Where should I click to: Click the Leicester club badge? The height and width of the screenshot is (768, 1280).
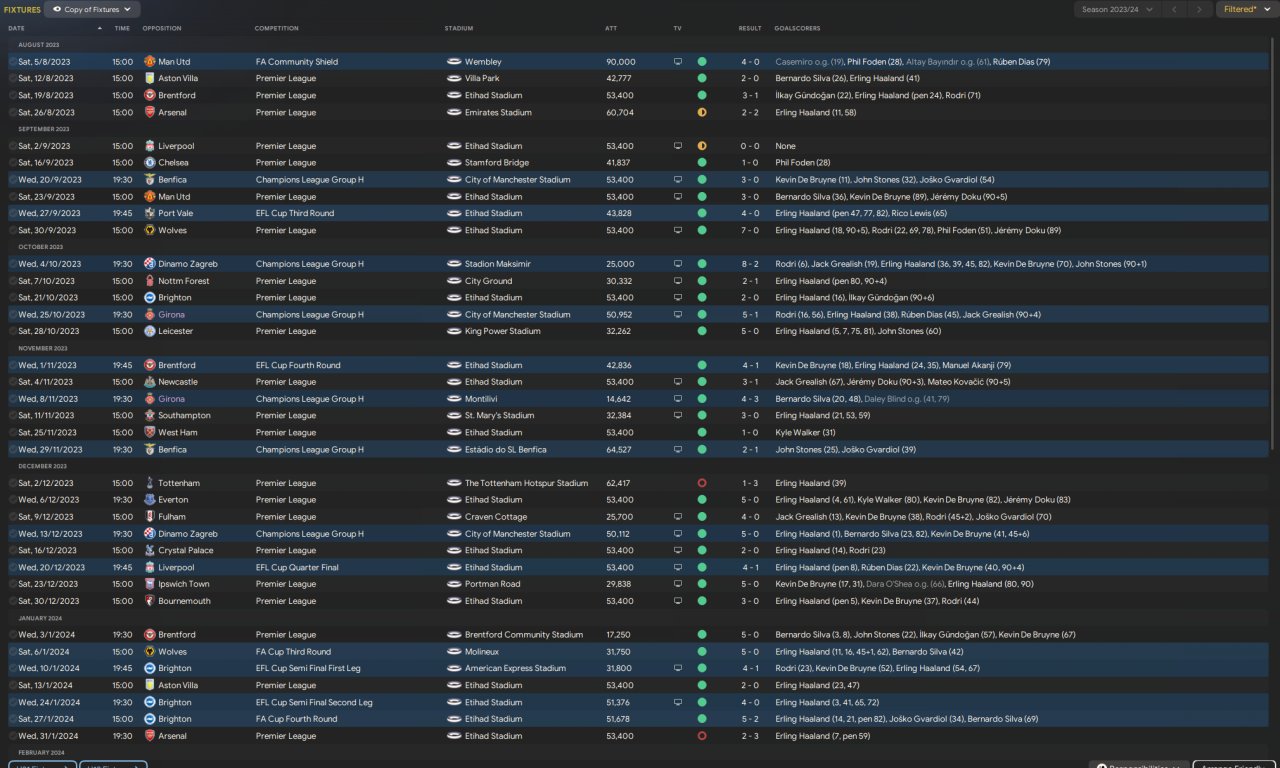click(149, 331)
